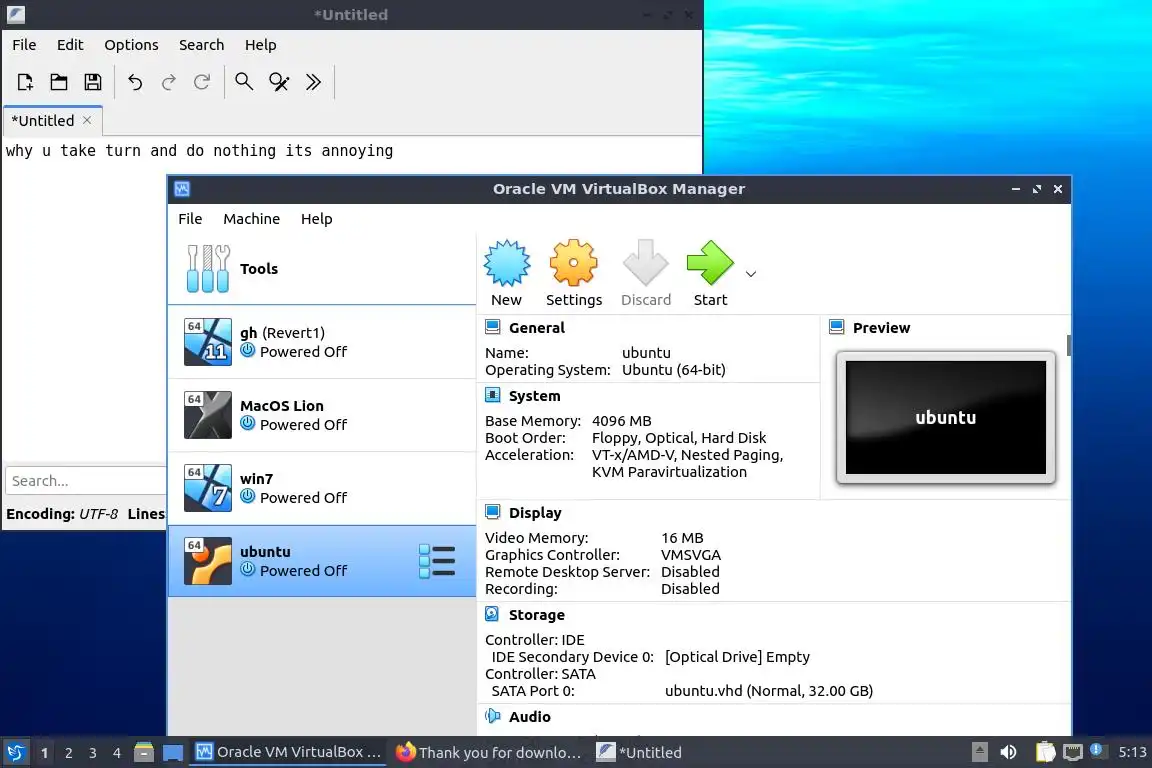Open Settings via the orange gear icon
This screenshot has height=768, width=1152.
573,263
